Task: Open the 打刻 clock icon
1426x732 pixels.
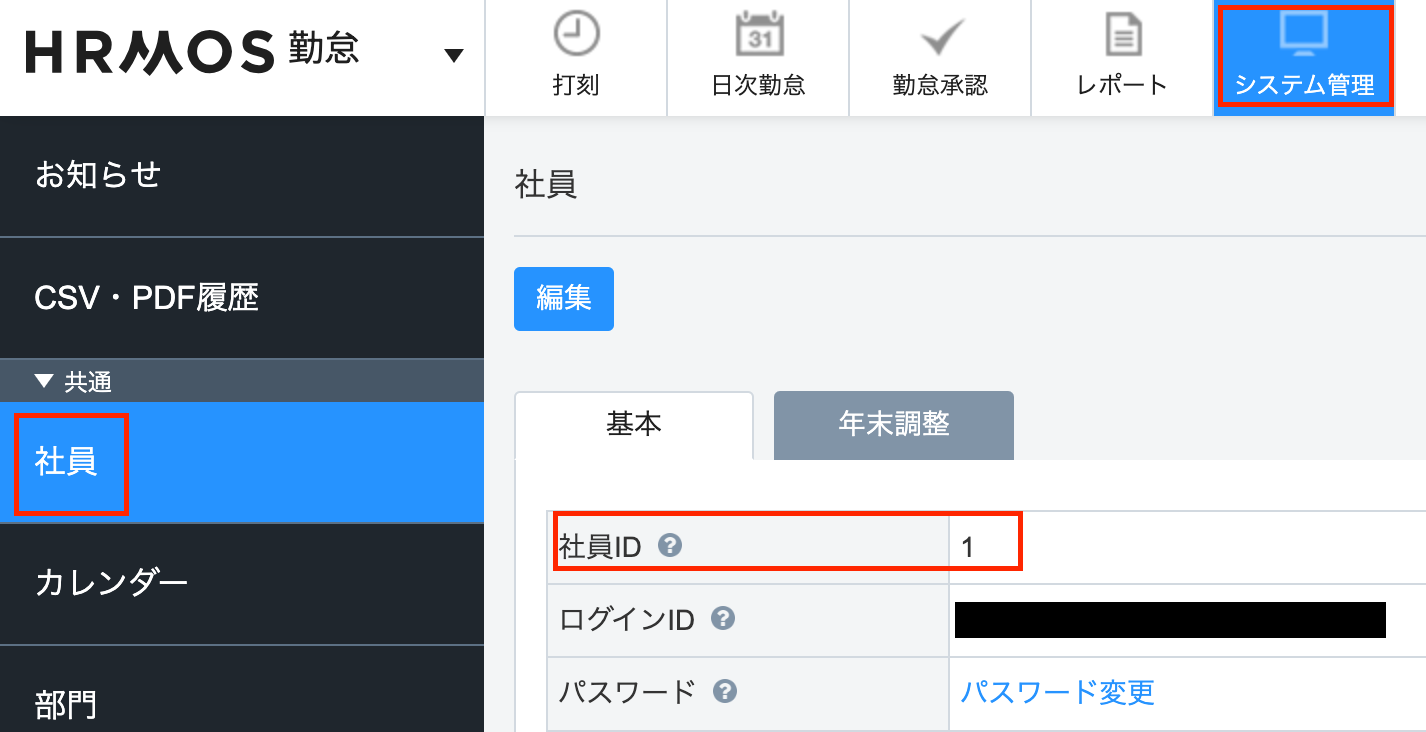Action: pyautogui.click(x=576, y=34)
